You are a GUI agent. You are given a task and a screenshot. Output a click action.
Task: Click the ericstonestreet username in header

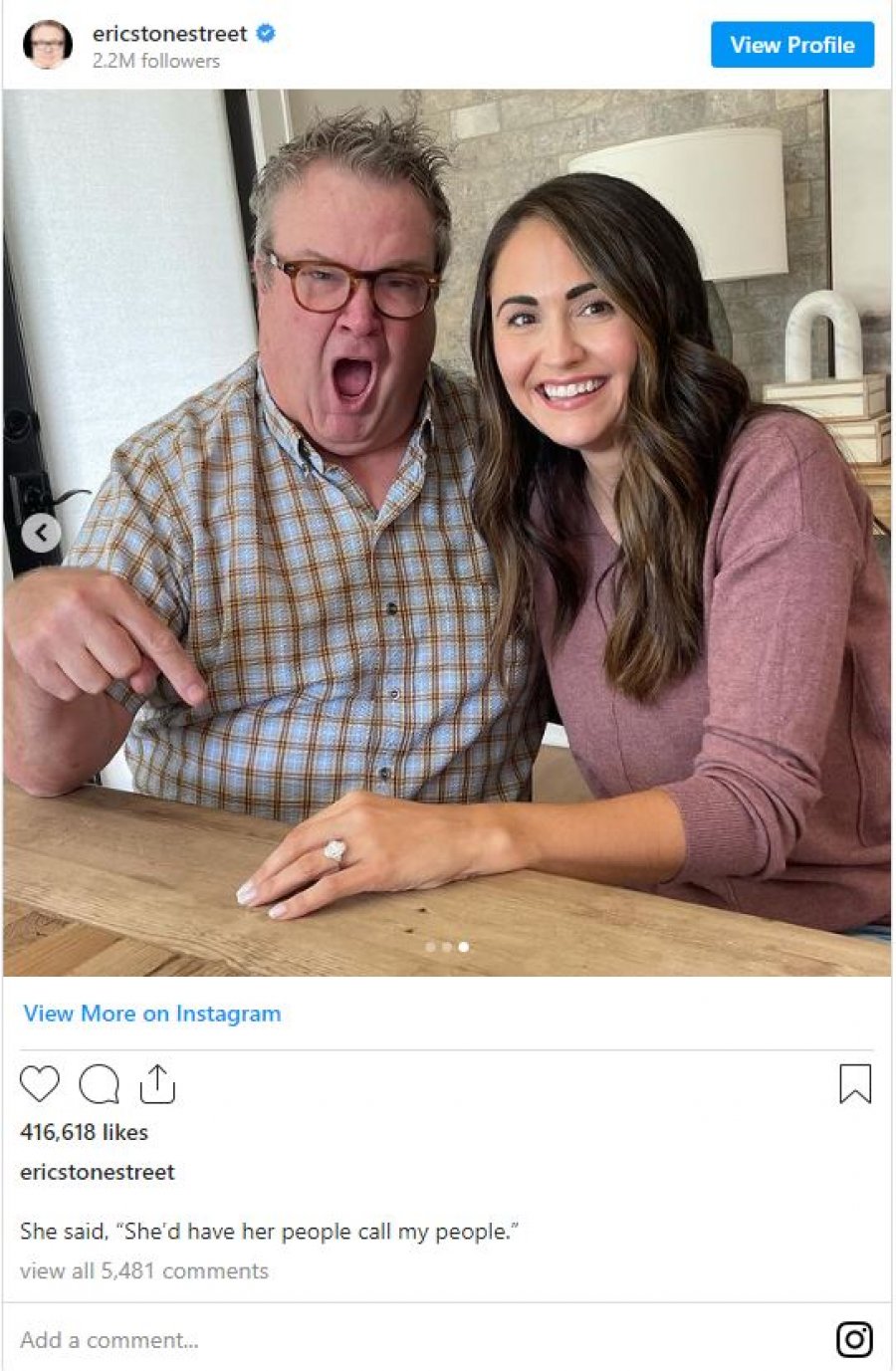pyautogui.click(x=170, y=33)
